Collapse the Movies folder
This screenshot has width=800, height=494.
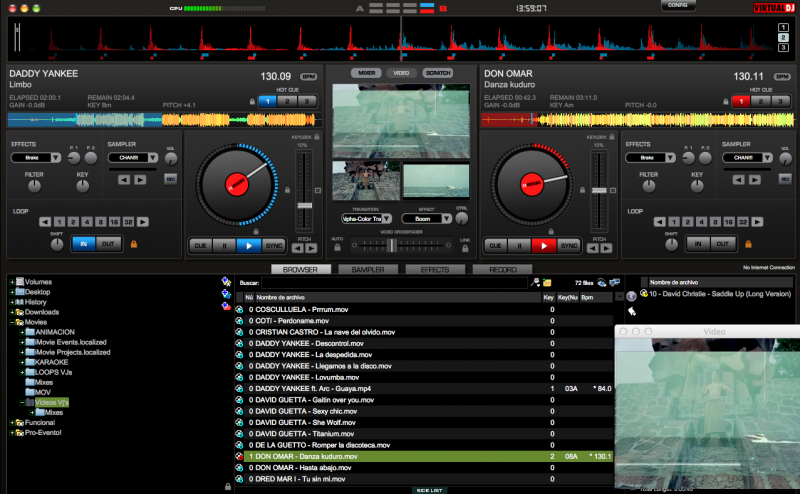12,322
